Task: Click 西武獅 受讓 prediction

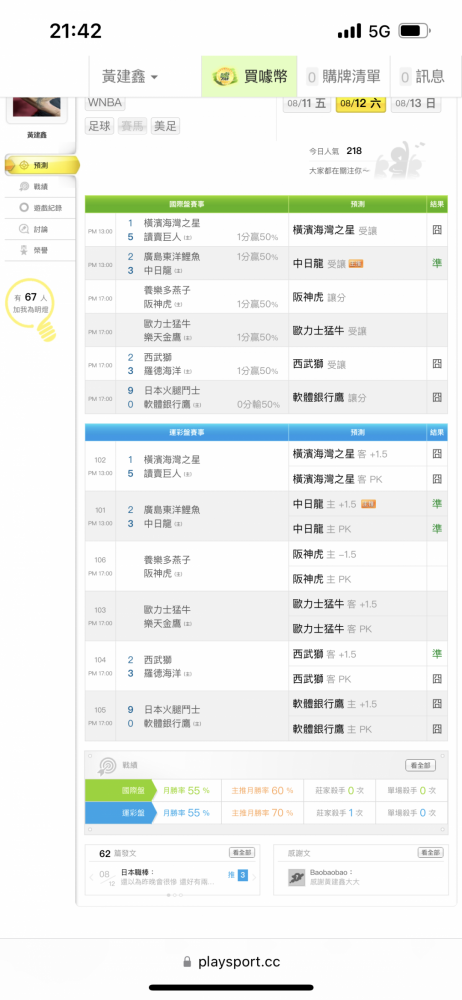Action: click(318, 364)
